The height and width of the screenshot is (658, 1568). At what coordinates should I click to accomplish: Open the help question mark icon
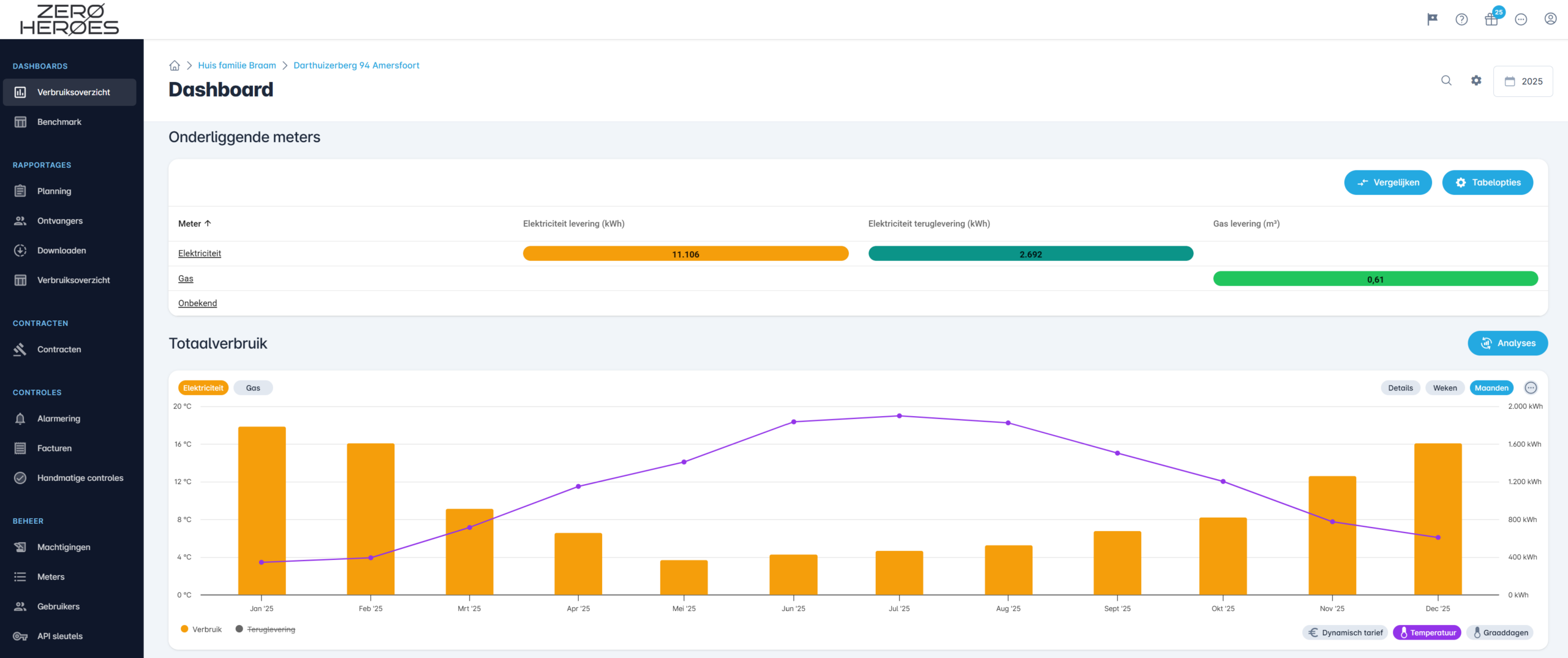[1461, 20]
